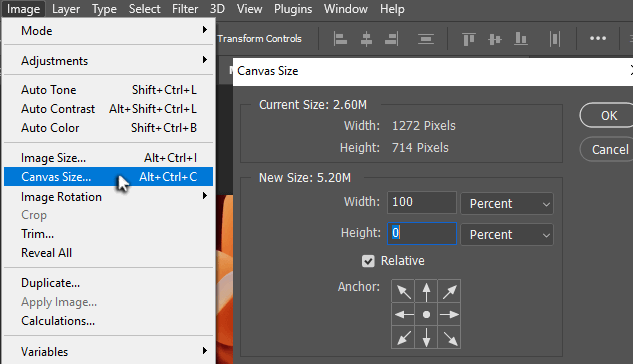Open the 3D menu
The width and height of the screenshot is (633, 364).
click(x=217, y=9)
